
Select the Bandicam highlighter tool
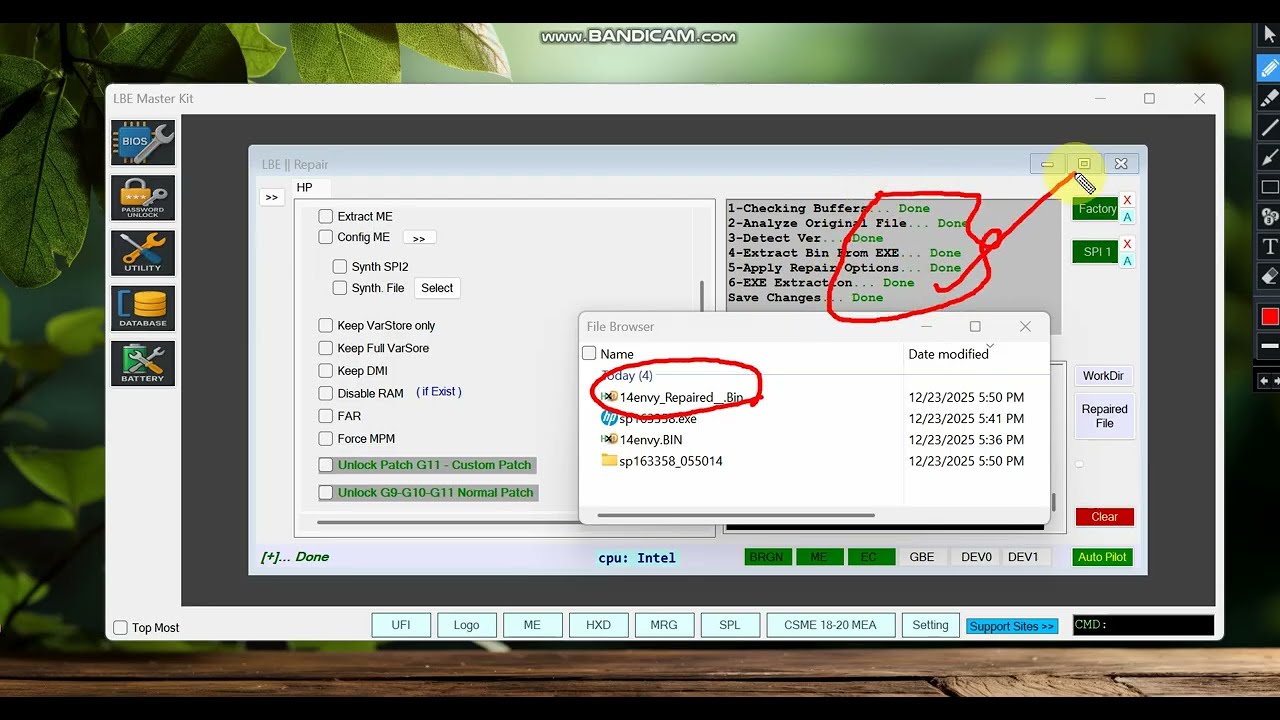tap(1269, 98)
